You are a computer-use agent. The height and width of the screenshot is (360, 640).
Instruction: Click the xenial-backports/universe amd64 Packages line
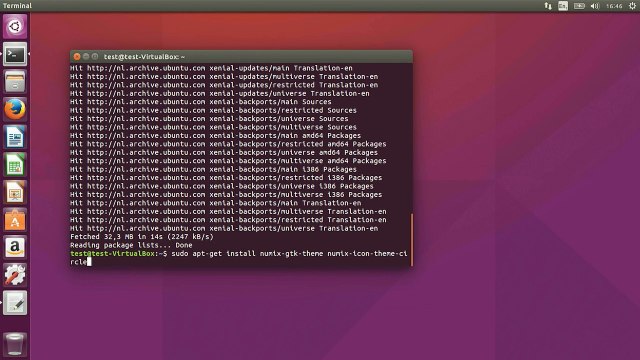tap(224, 153)
